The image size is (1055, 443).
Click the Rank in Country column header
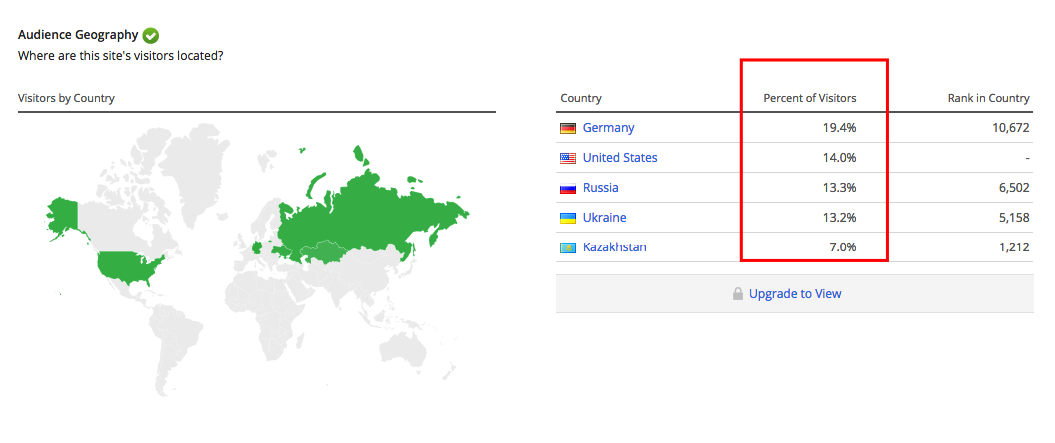pos(988,98)
